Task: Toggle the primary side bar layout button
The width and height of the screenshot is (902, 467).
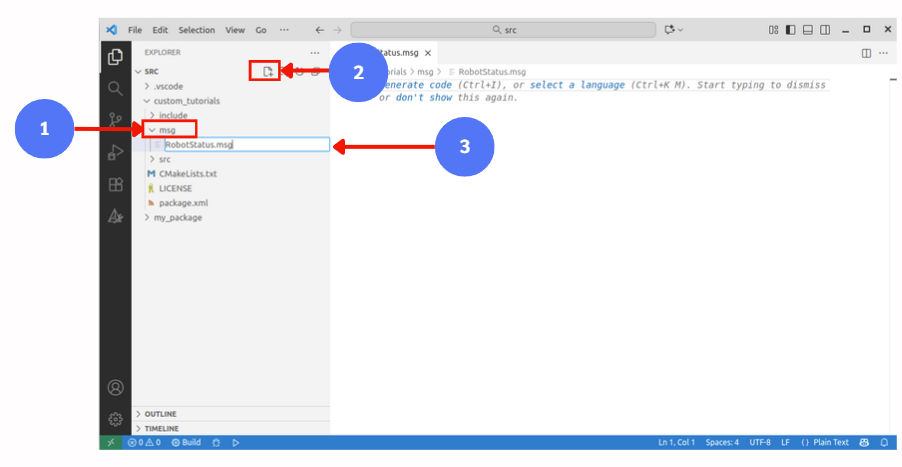Action: click(x=790, y=30)
